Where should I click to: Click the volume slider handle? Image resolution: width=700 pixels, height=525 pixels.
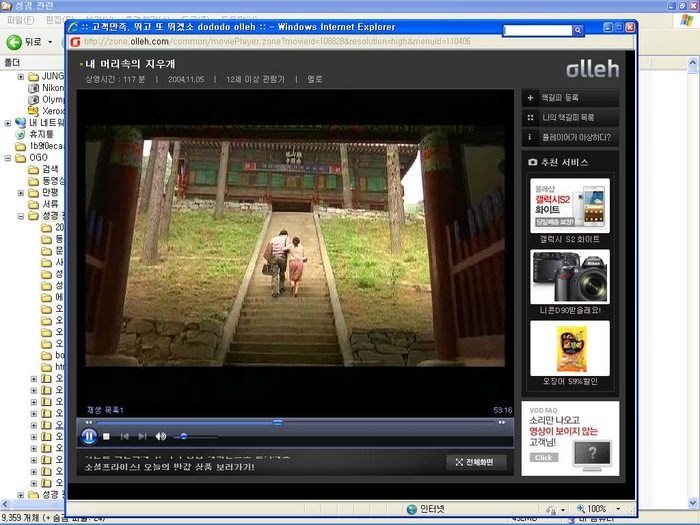tap(183, 437)
